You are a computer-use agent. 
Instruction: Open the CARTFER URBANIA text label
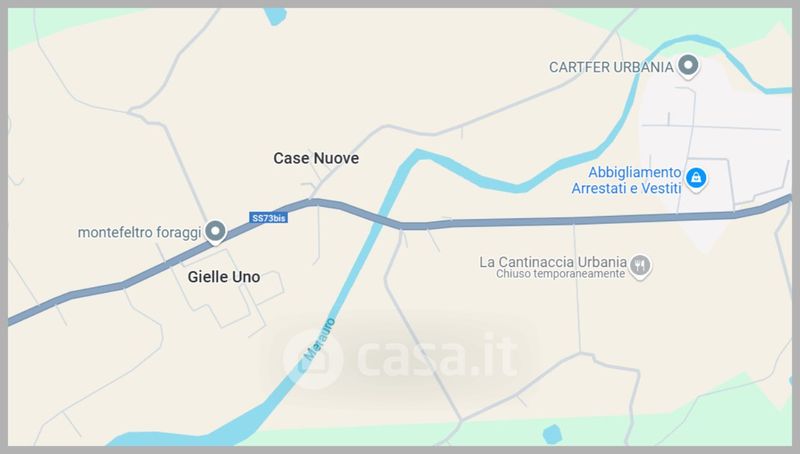(611, 67)
